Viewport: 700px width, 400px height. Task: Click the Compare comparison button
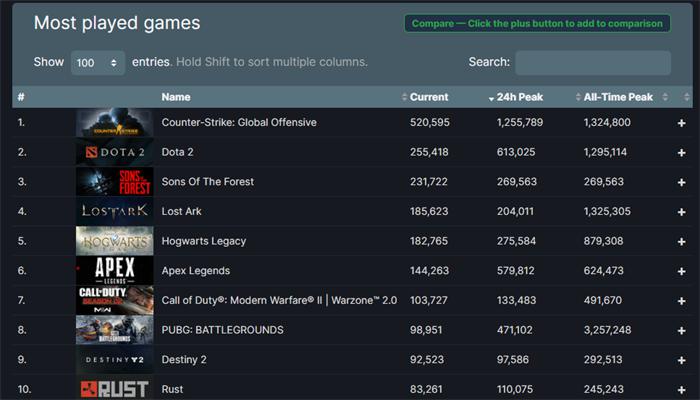[537, 24]
